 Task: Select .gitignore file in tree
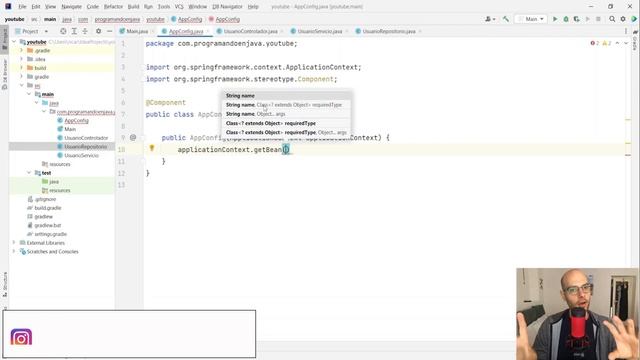pyautogui.click(x=45, y=199)
